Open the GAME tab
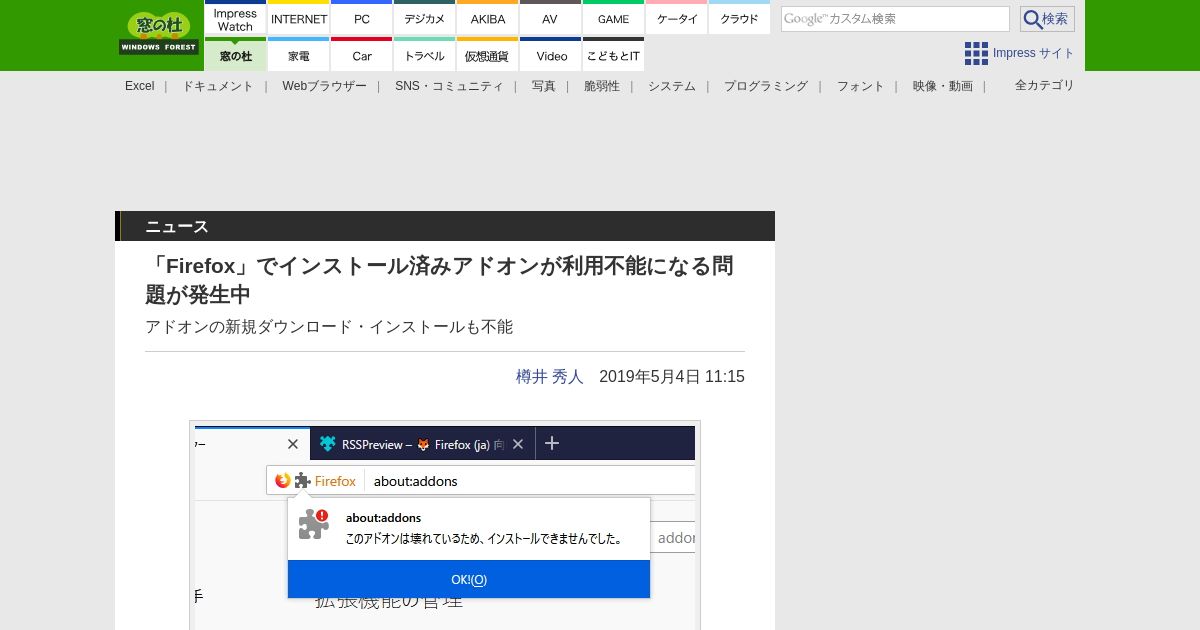Viewport: 1200px width, 630px height. tap(613, 19)
